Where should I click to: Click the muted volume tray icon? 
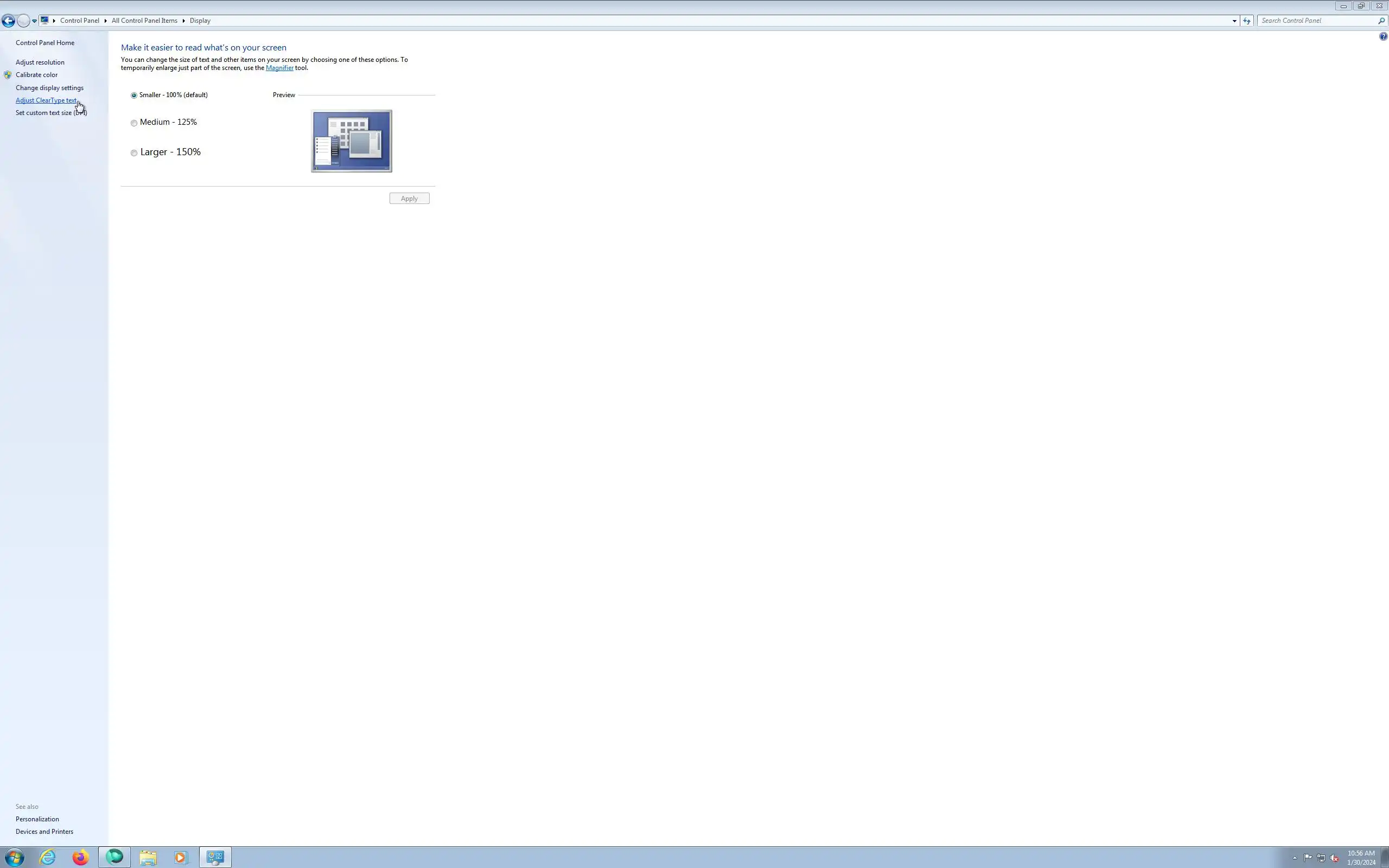1334,858
